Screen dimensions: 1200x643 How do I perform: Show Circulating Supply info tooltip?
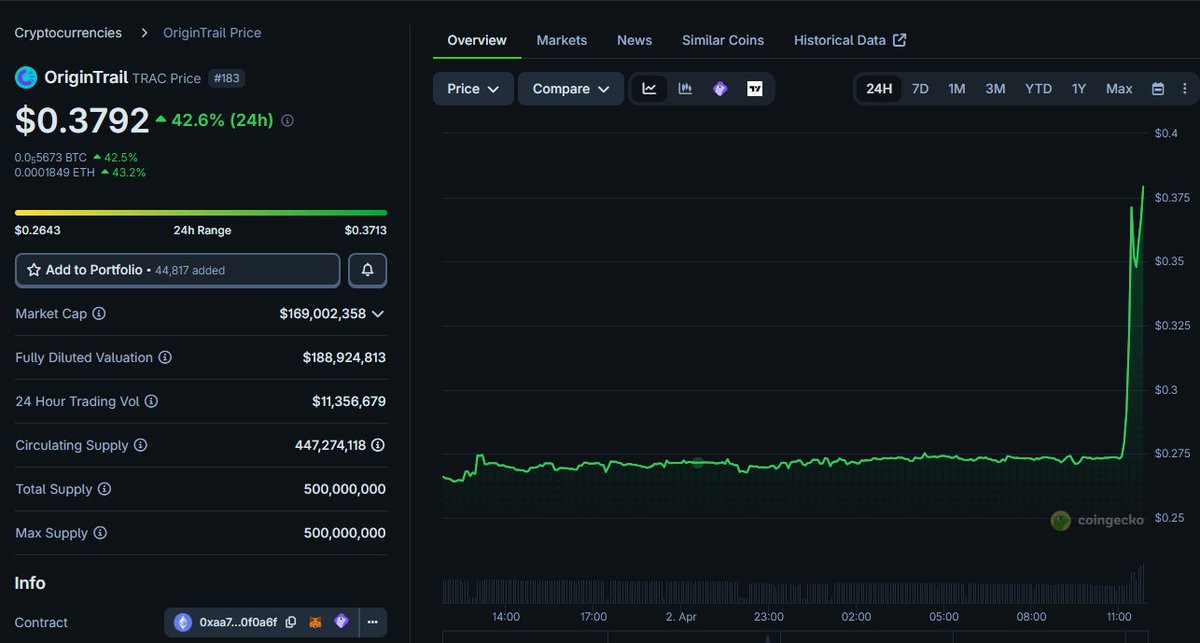140,445
